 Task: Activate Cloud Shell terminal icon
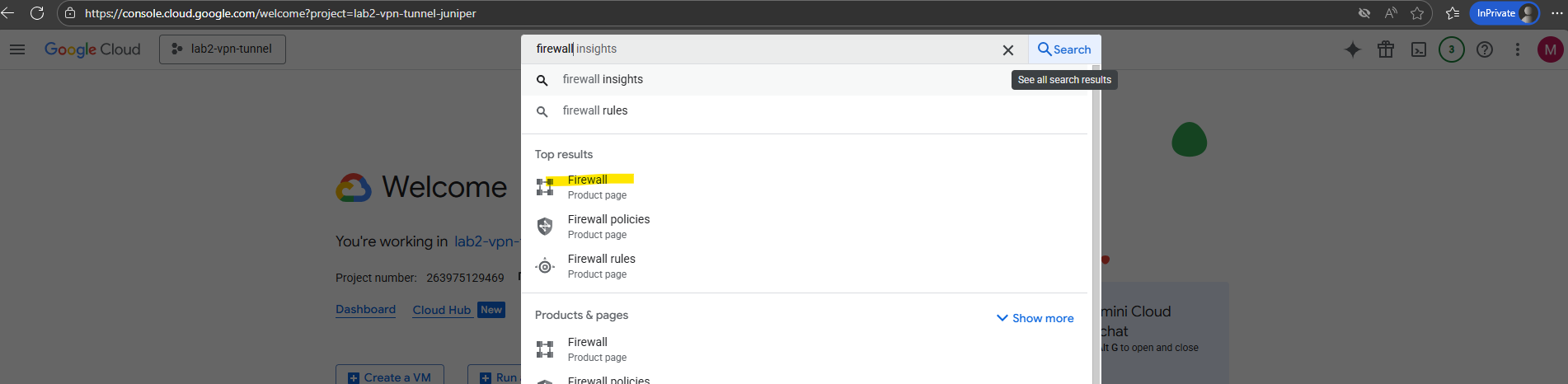[1419, 49]
